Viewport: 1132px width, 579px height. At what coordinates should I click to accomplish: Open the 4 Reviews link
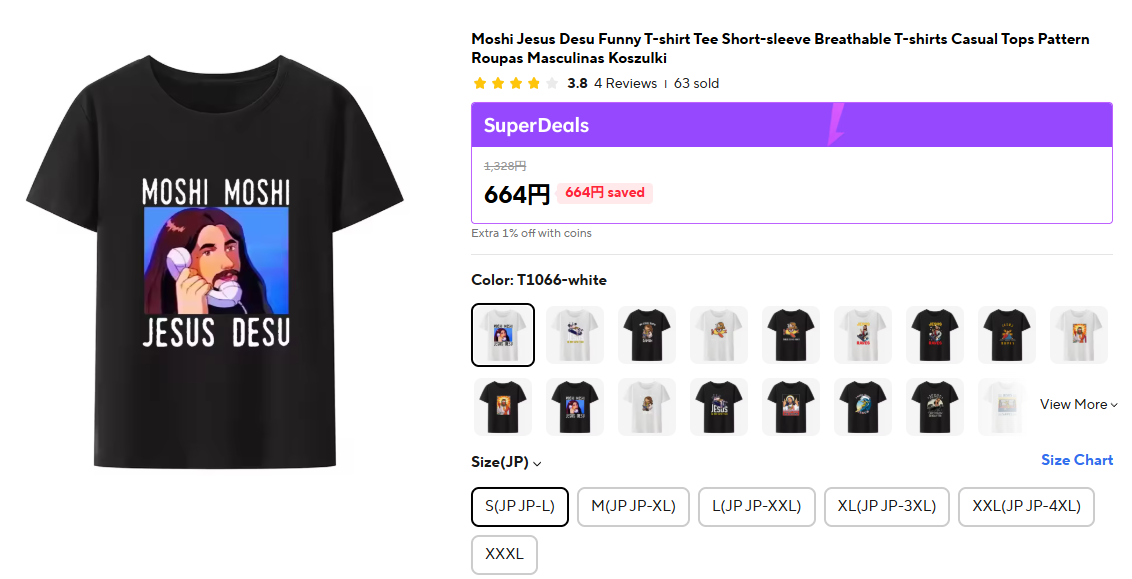coord(625,83)
